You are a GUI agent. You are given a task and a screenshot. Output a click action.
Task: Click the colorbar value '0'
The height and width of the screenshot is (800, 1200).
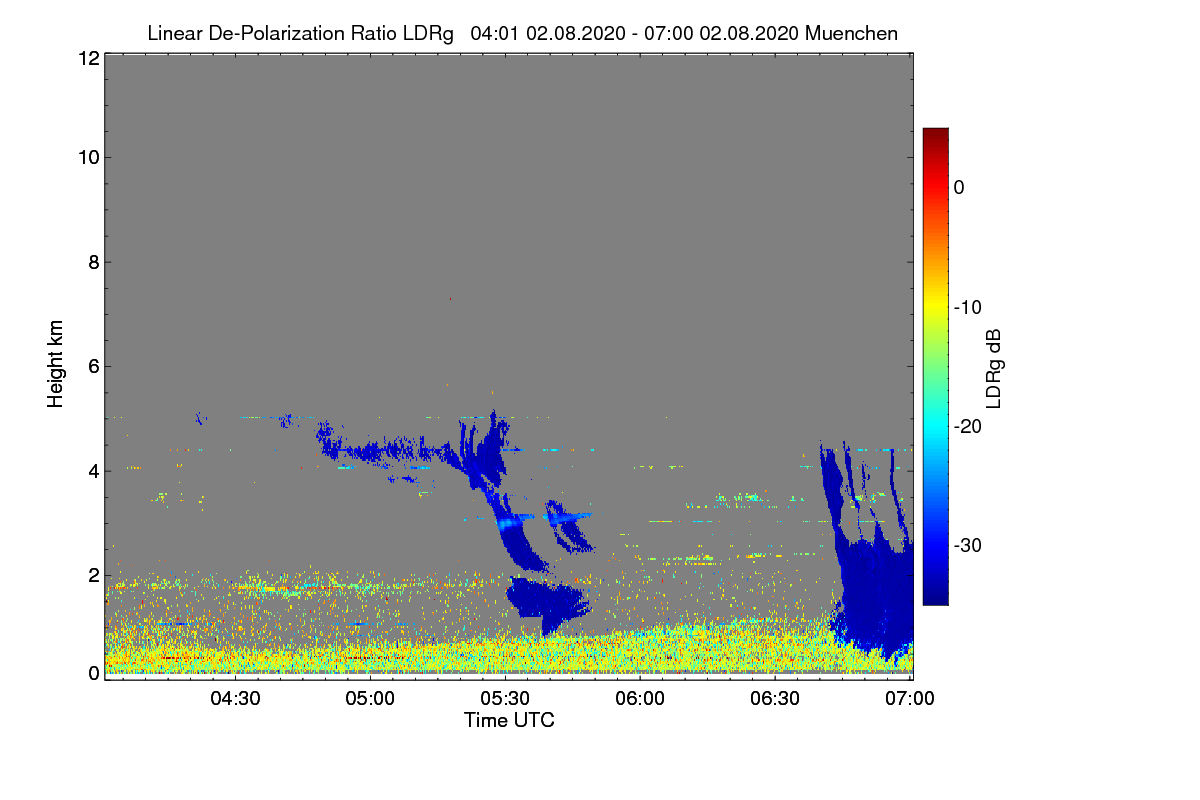959,187
